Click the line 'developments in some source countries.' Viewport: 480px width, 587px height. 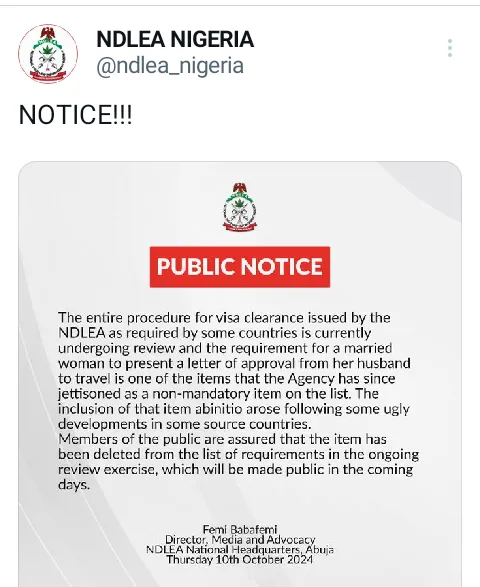[x=185, y=424]
